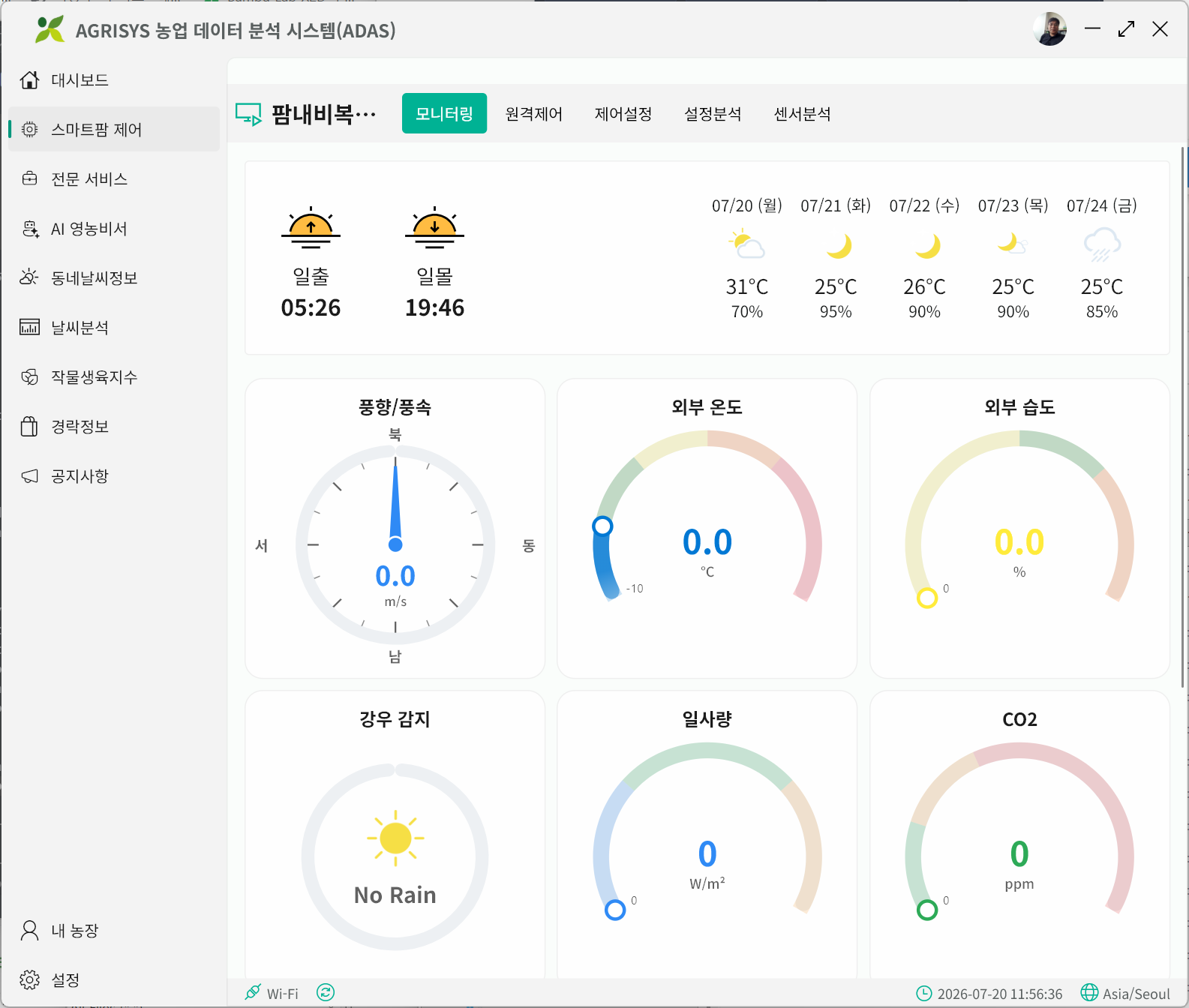The height and width of the screenshot is (1008, 1189).
Task: Click the 외부 습도 gauge handle
Action: click(927, 598)
